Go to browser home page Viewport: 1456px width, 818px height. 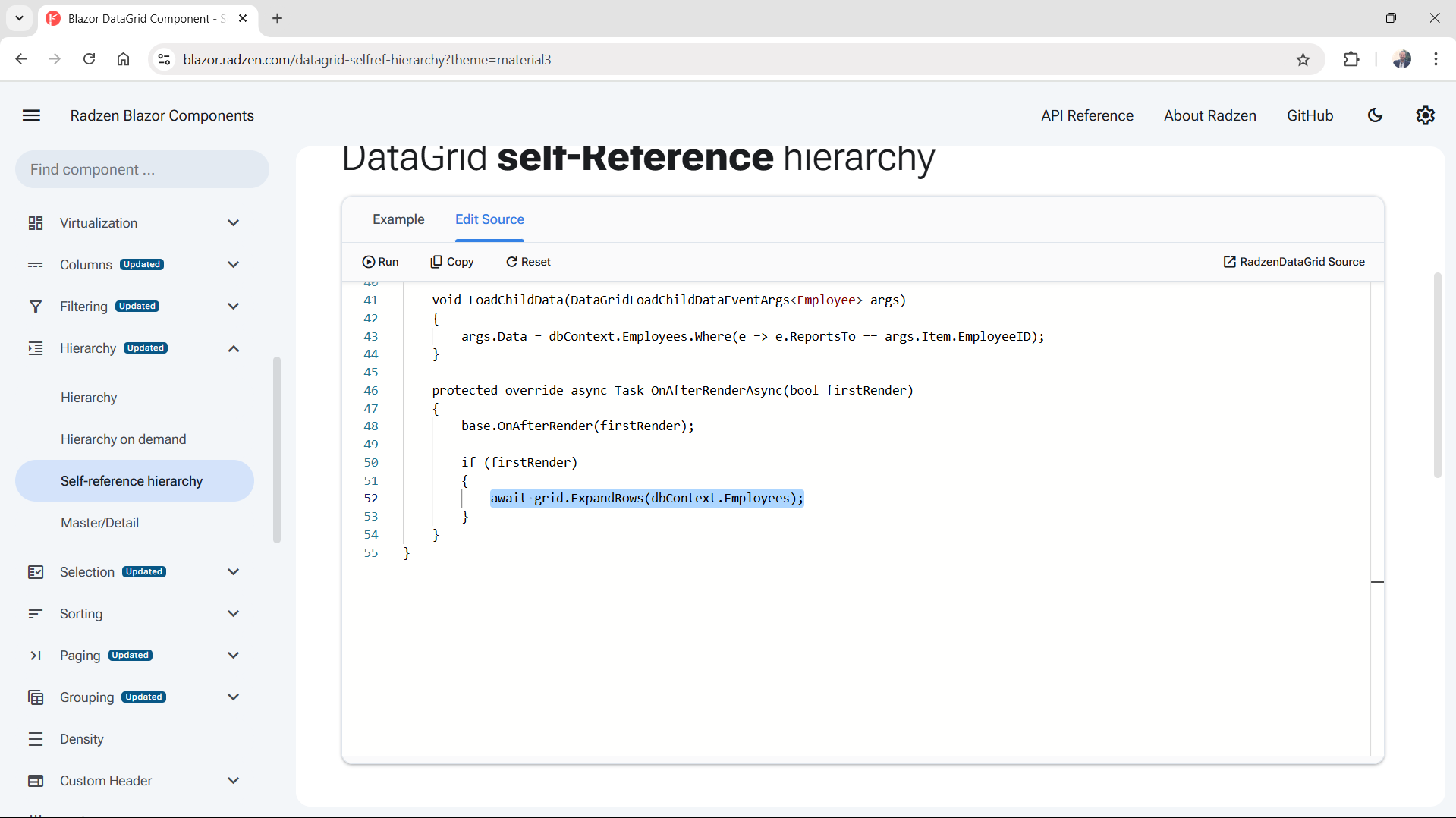123,60
